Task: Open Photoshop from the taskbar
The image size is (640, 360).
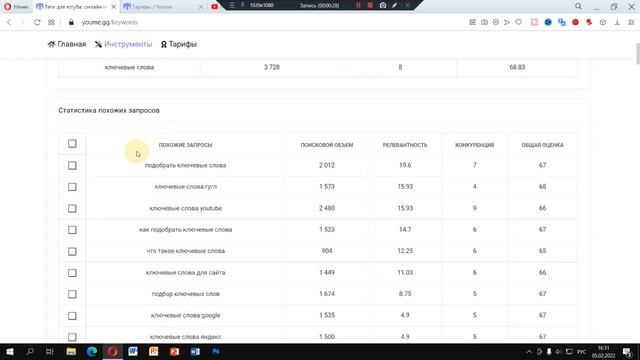Action: click(x=216, y=351)
